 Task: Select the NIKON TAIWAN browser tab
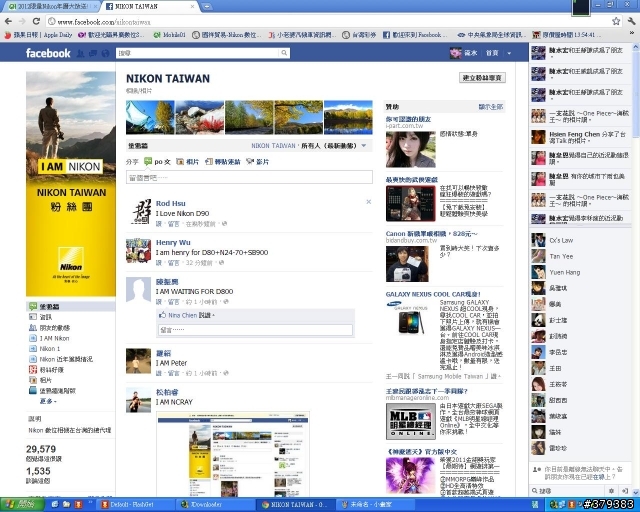[149, 6]
